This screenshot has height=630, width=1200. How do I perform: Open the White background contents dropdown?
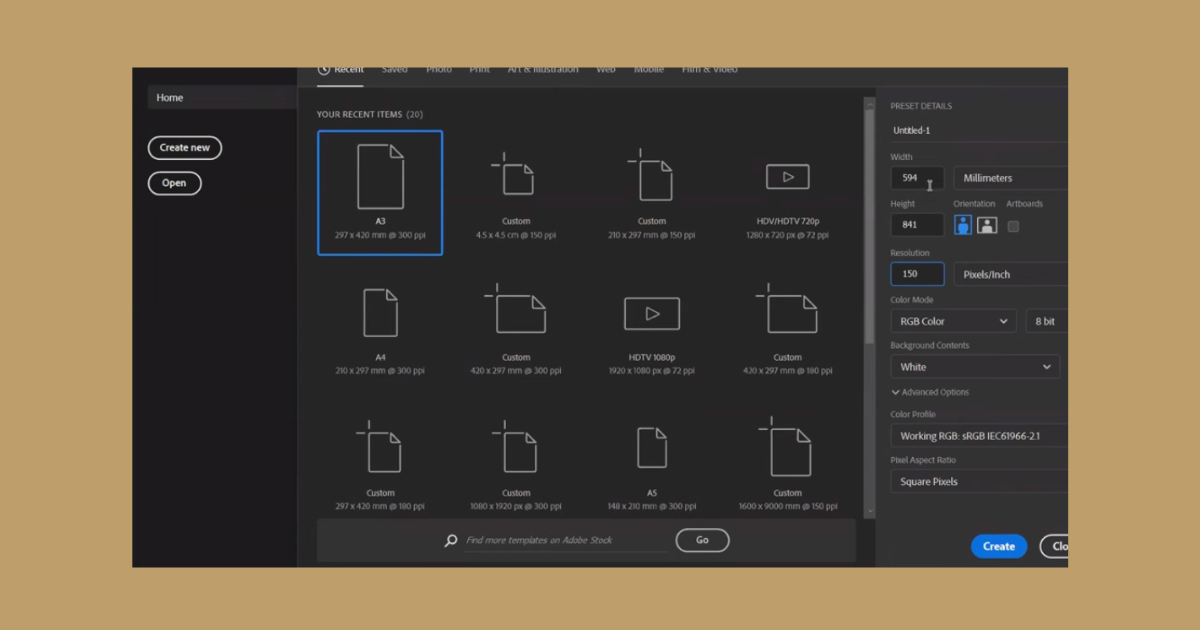tap(975, 367)
